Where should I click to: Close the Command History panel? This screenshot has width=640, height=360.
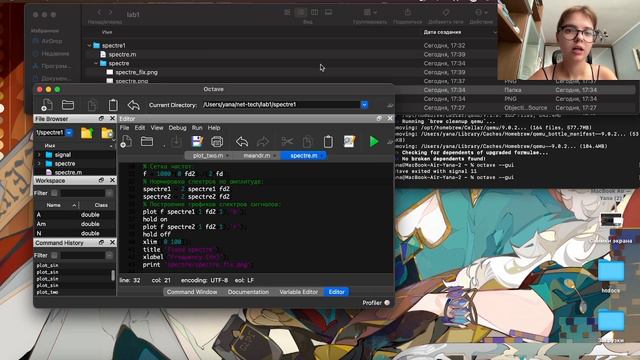[112, 242]
